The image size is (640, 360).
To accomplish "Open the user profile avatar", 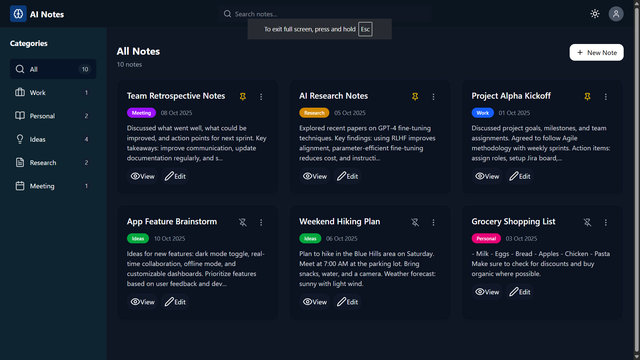I will coord(616,14).
